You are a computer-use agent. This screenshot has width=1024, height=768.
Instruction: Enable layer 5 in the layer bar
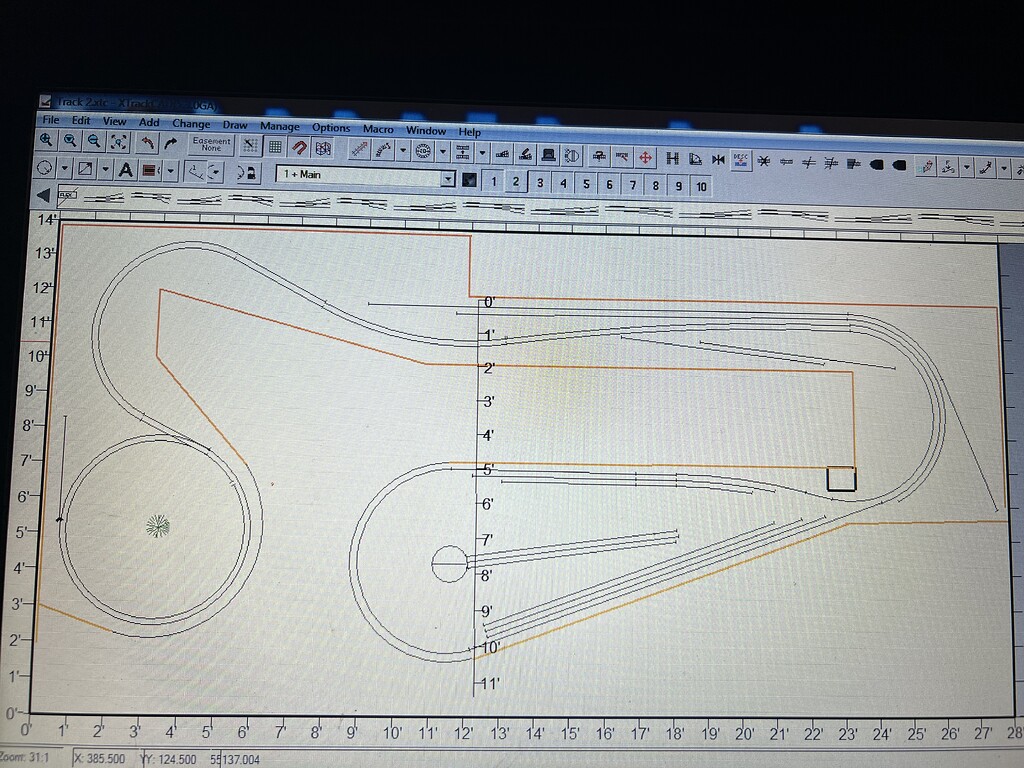tap(586, 182)
